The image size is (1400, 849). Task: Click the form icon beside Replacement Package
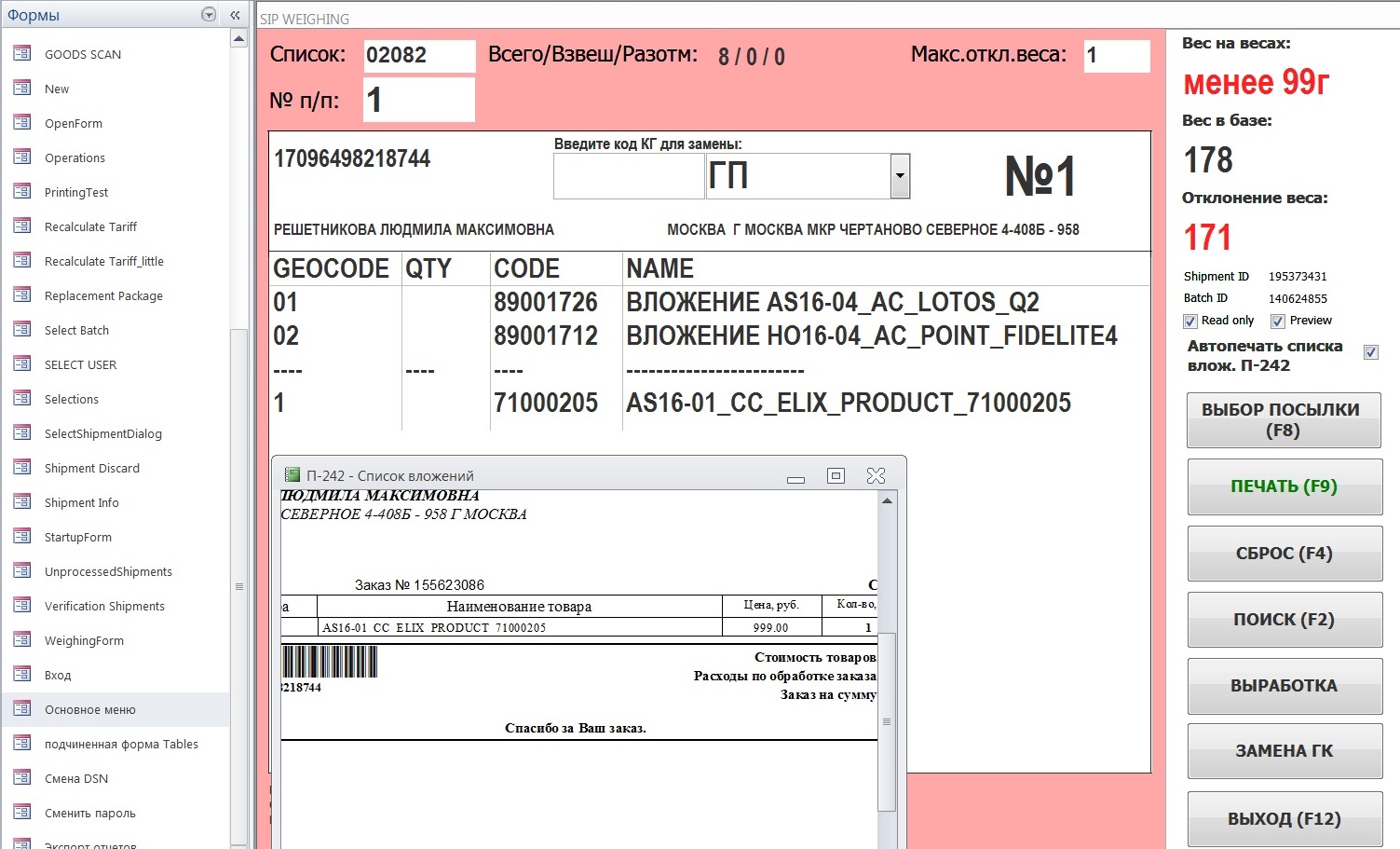pos(22,295)
